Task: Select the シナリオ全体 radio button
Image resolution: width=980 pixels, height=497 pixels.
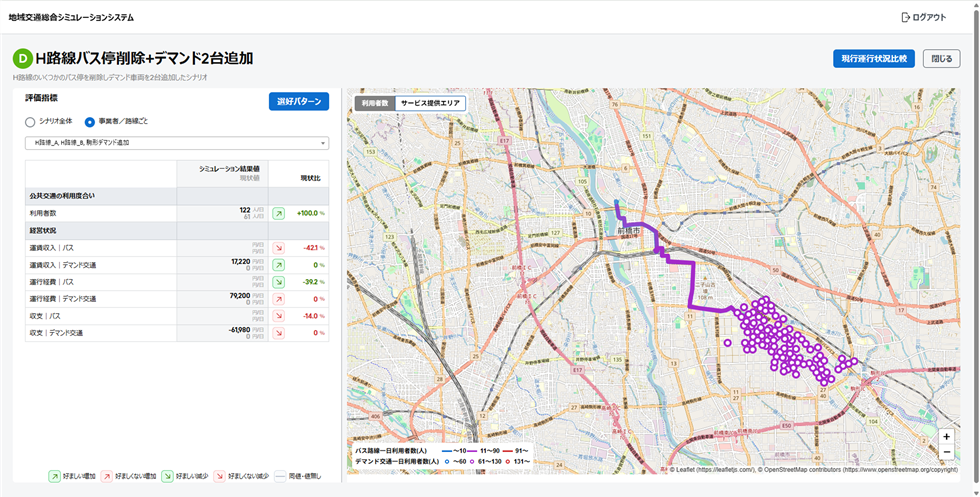Action: click(30, 122)
